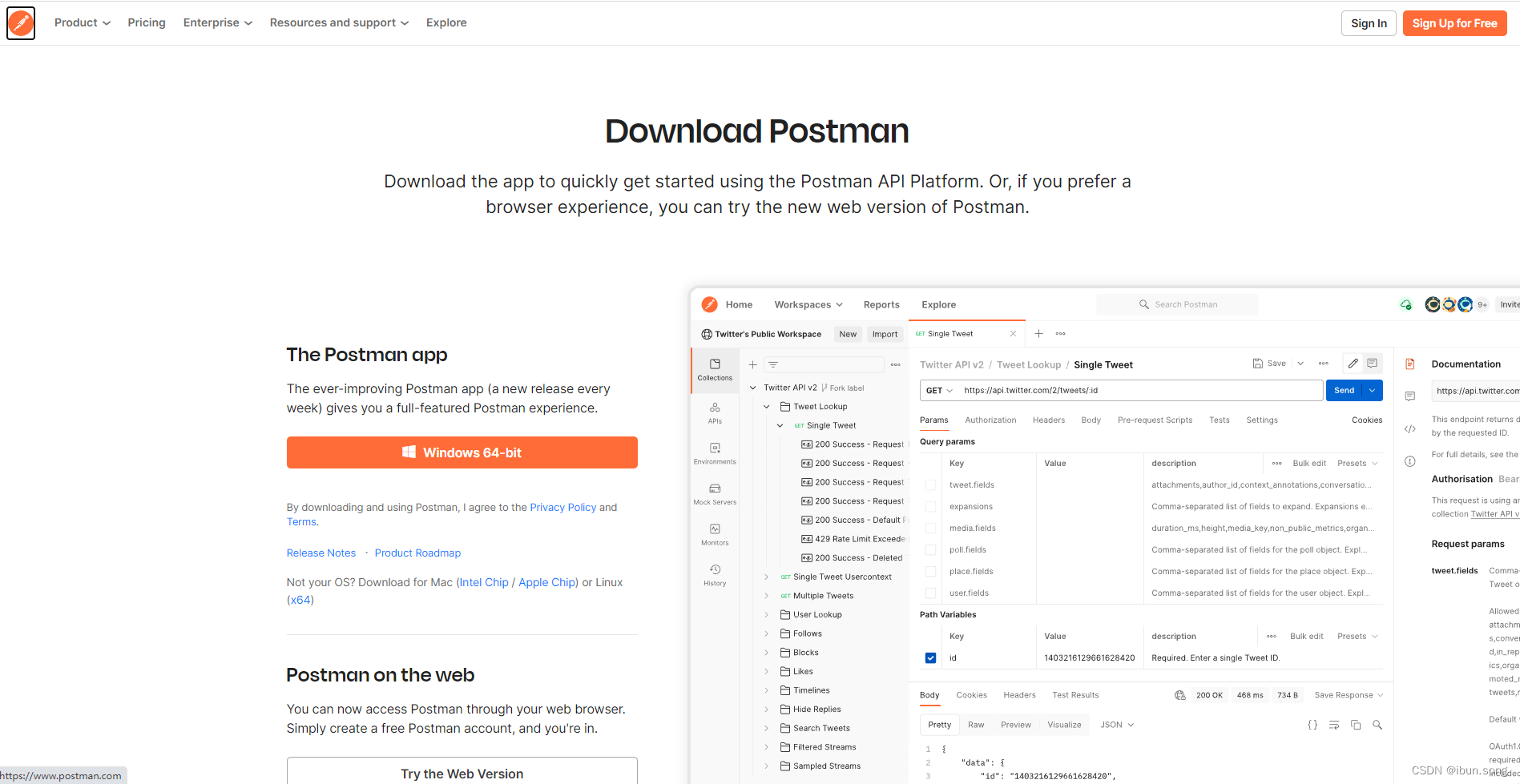This screenshot has height=784, width=1520.
Task: Click the copy response icon
Action: click(1356, 725)
